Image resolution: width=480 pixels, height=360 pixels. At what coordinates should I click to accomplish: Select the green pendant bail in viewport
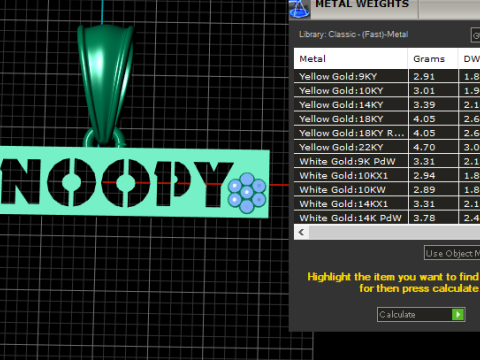pos(105,83)
